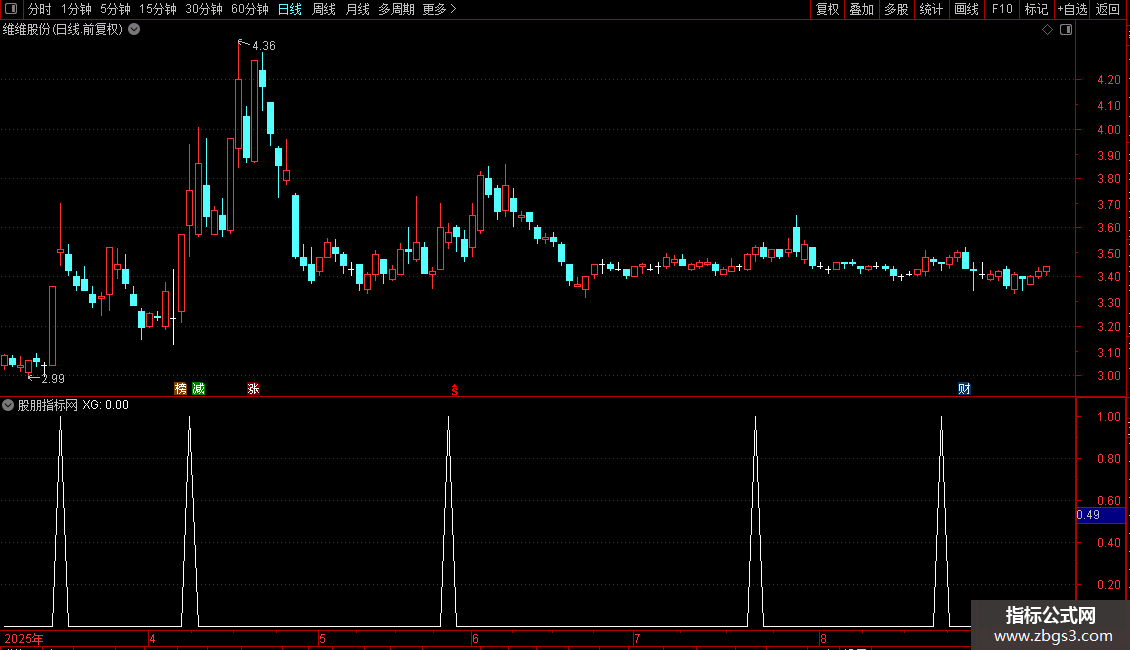Add stock via +自选 button
The image size is (1130, 650).
[1072, 9]
